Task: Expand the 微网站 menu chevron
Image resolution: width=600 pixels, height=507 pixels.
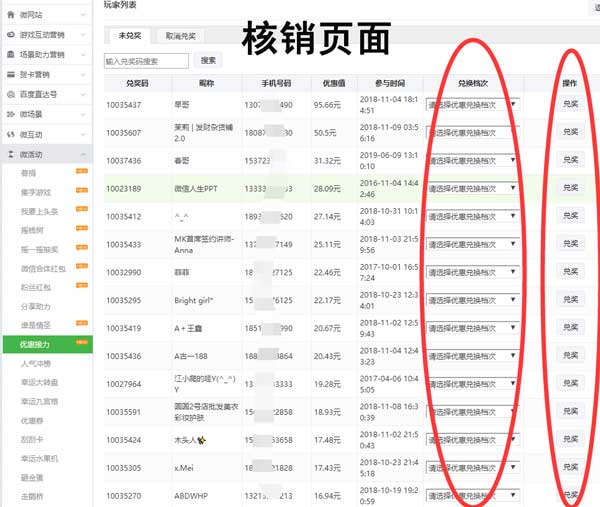Action: 83,15
